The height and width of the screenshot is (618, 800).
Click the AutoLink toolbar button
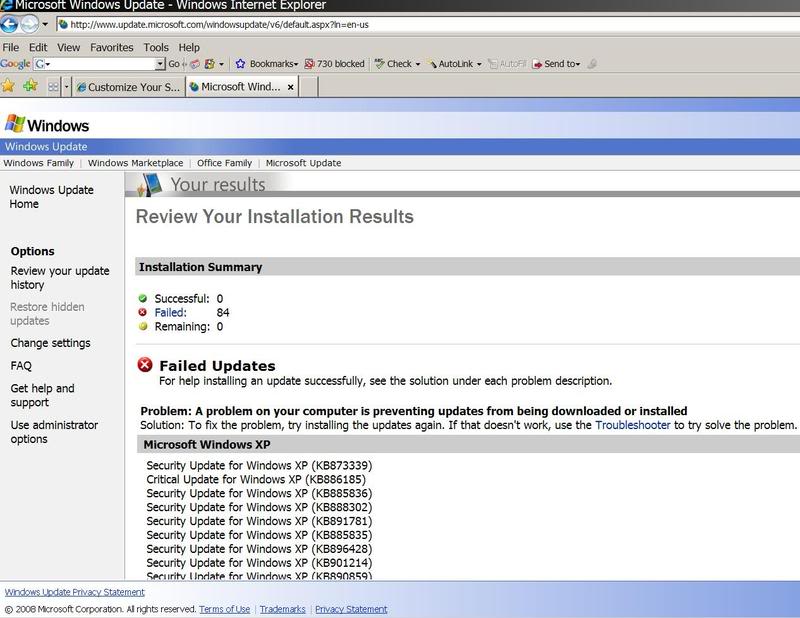[451, 64]
